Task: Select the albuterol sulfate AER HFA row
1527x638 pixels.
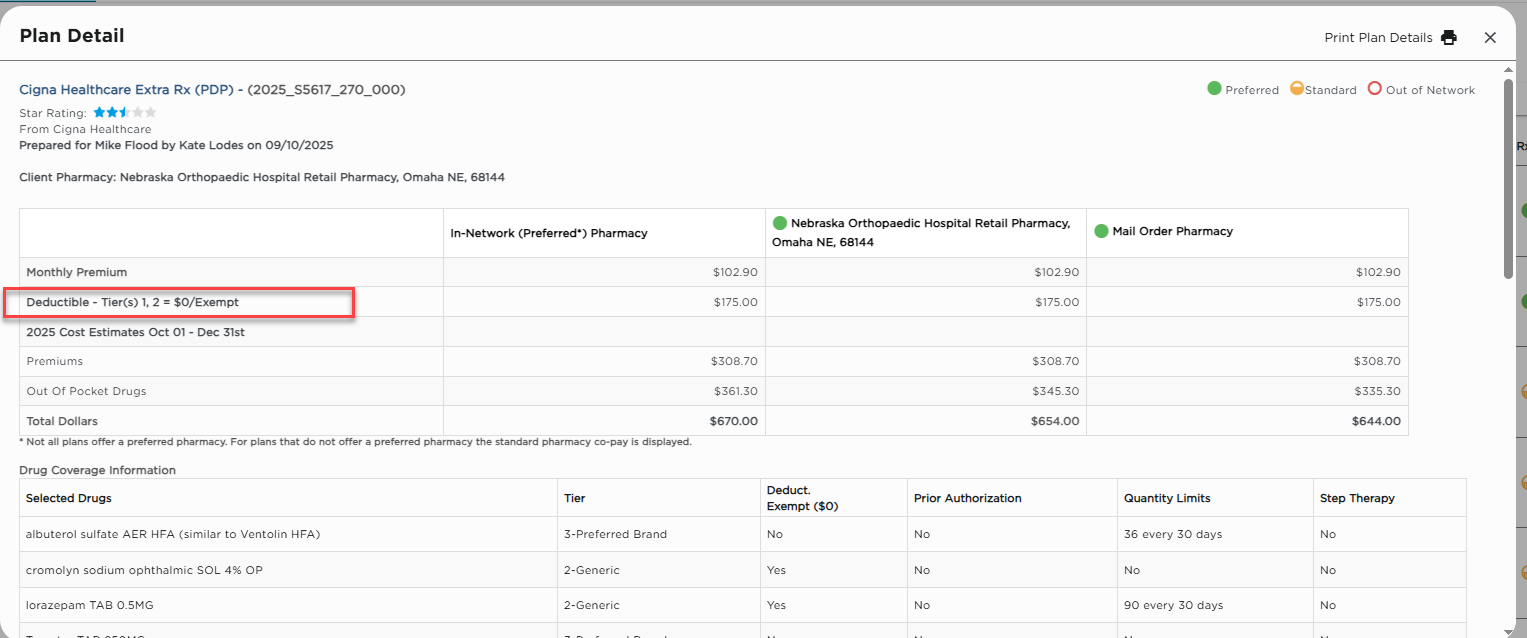Action: coord(173,534)
